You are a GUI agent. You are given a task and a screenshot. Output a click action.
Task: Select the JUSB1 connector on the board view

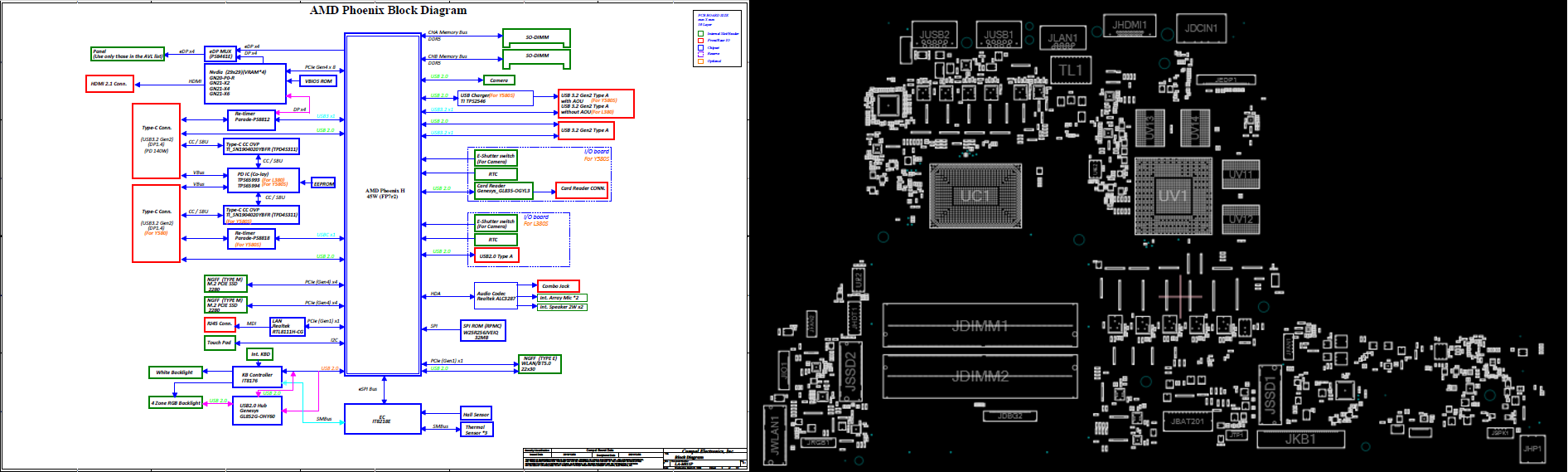999,34
